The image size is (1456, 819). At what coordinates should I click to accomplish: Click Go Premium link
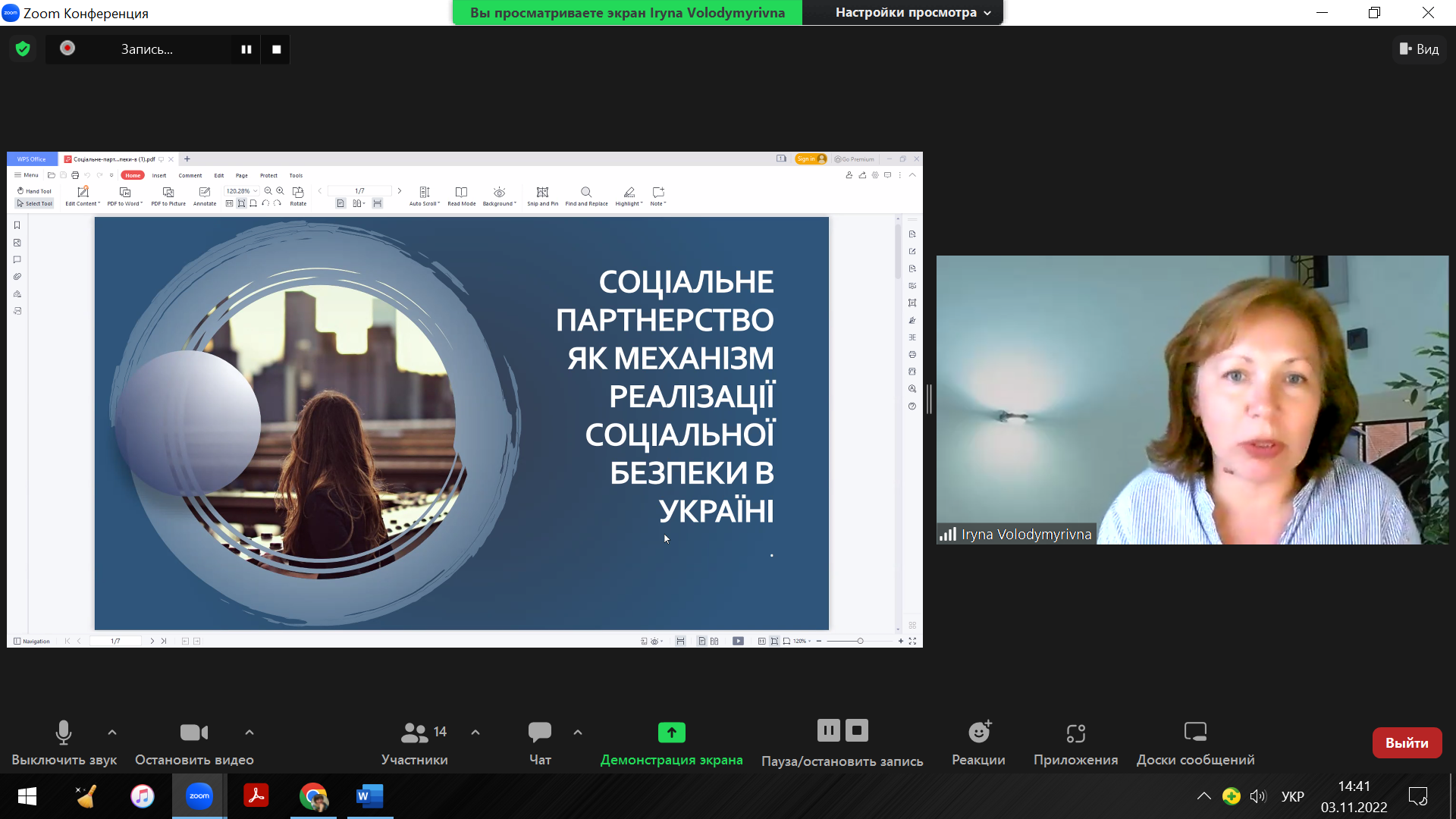click(x=855, y=159)
